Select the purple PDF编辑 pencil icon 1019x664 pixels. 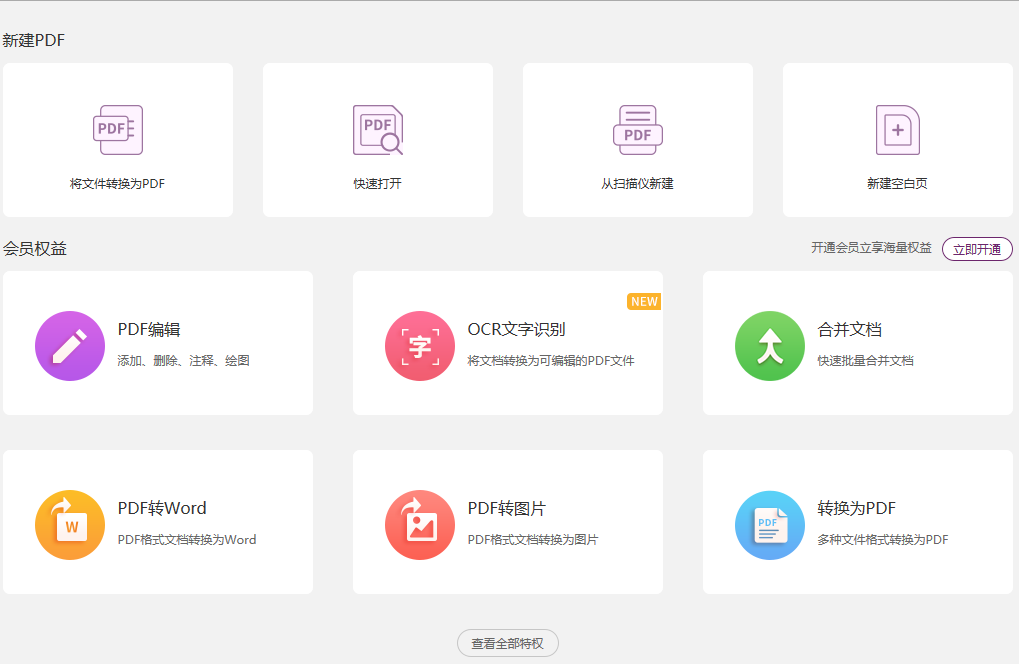pos(69,346)
